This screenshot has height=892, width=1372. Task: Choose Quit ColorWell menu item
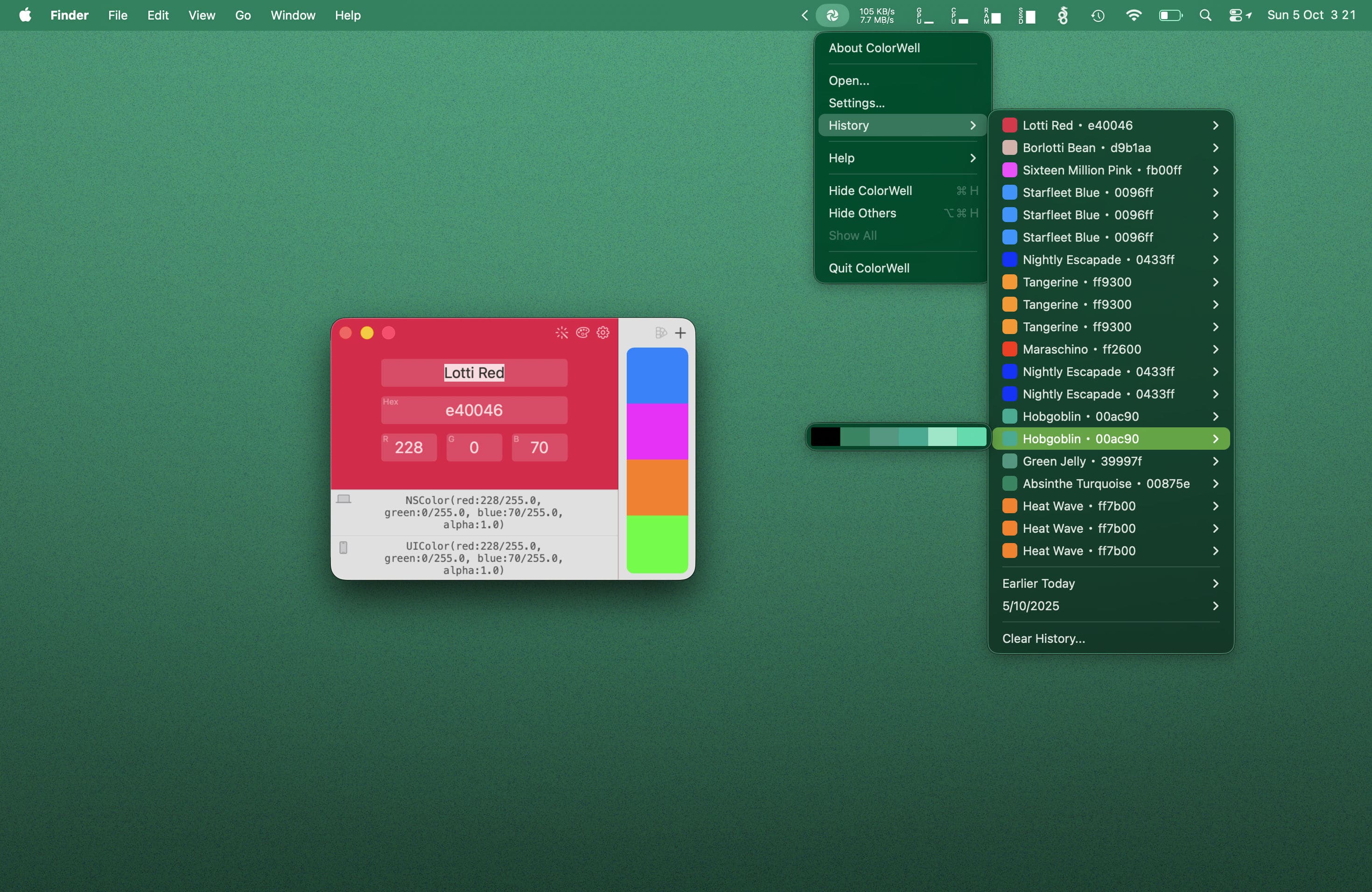tap(869, 268)
